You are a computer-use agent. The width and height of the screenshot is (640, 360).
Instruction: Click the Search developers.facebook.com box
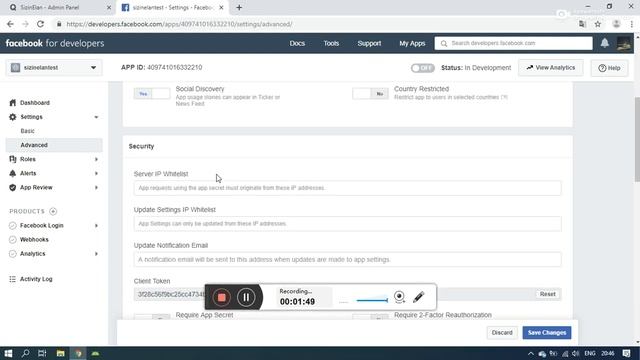pyautogui.click(x=513, y=43)
